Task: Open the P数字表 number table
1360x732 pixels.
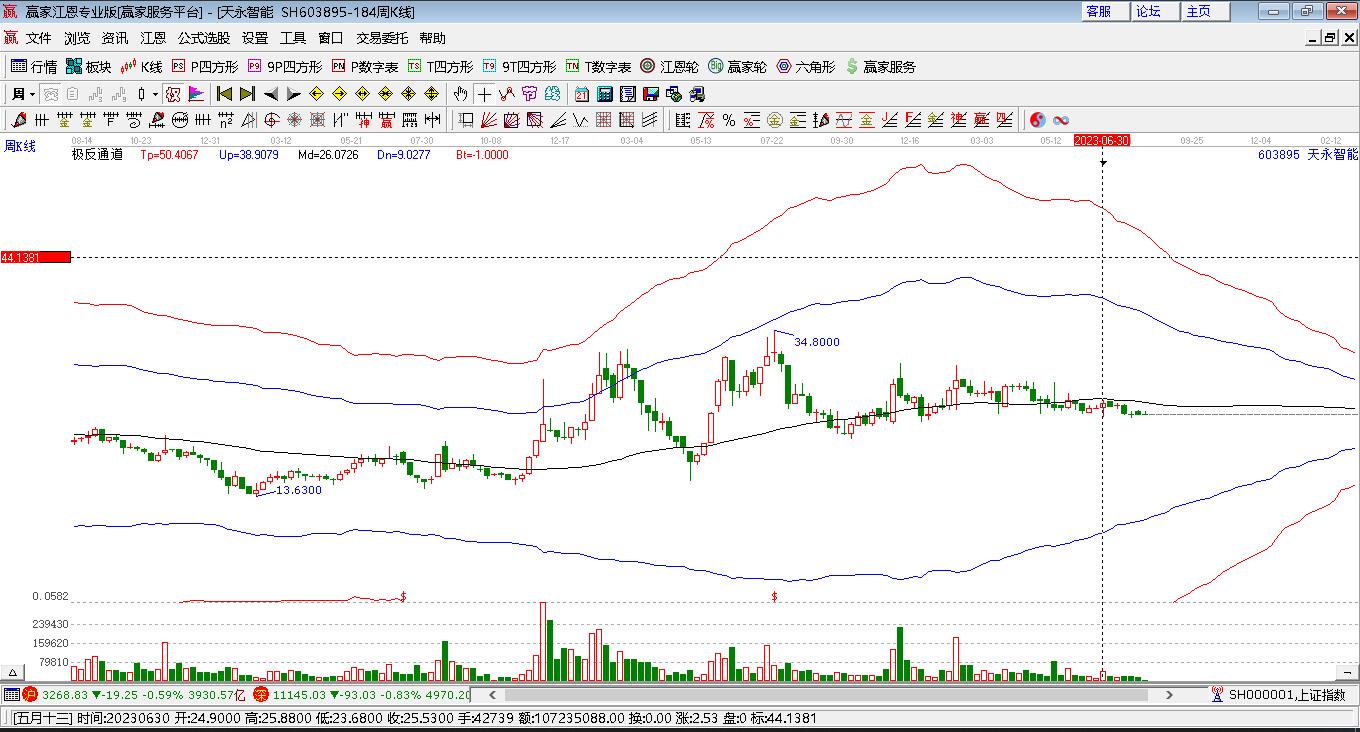Action: coord(365,67)
